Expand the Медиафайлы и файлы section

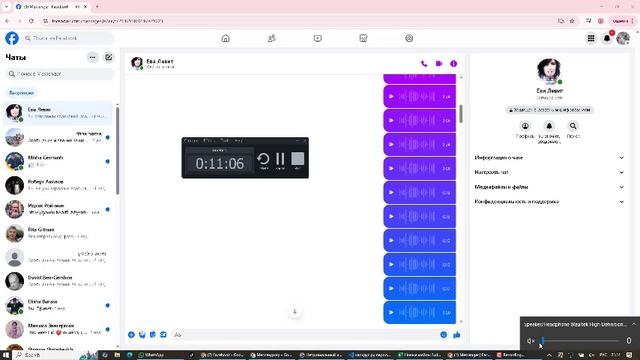tap(549, 187)
